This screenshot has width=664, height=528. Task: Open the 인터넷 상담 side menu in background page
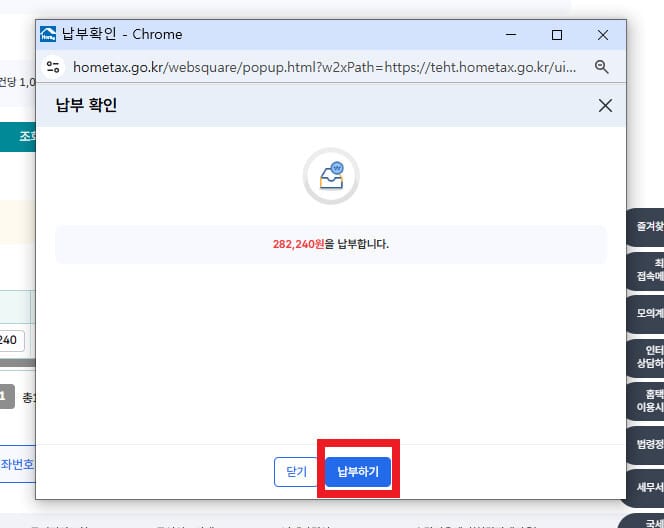click(646, 357)
